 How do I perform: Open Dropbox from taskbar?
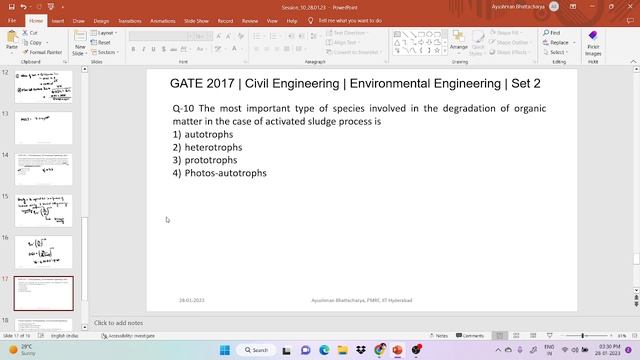tap(361, 350)
